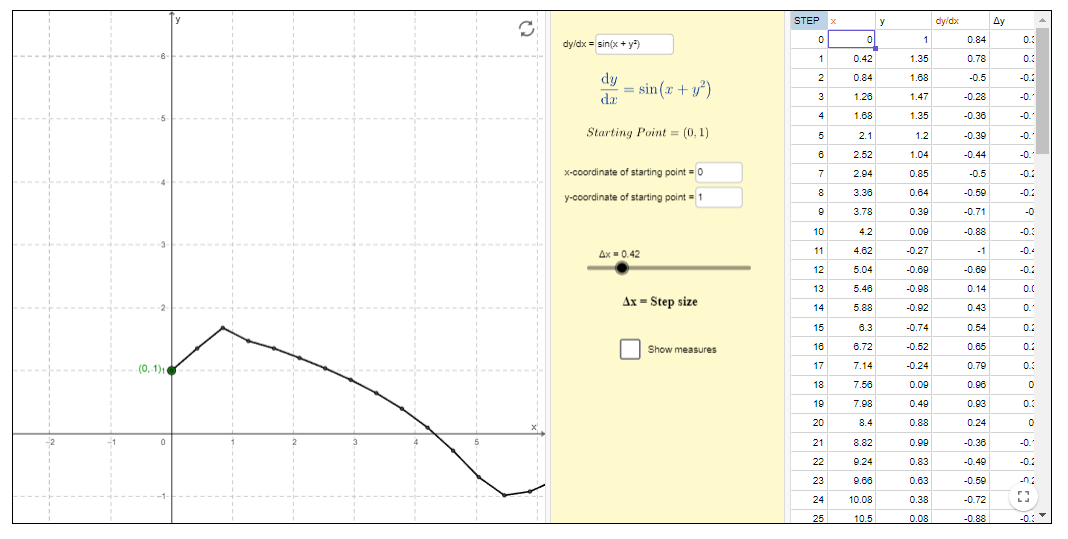Select the red x column header
Viewport: 1068px width, 539px height.
[851, 20]
